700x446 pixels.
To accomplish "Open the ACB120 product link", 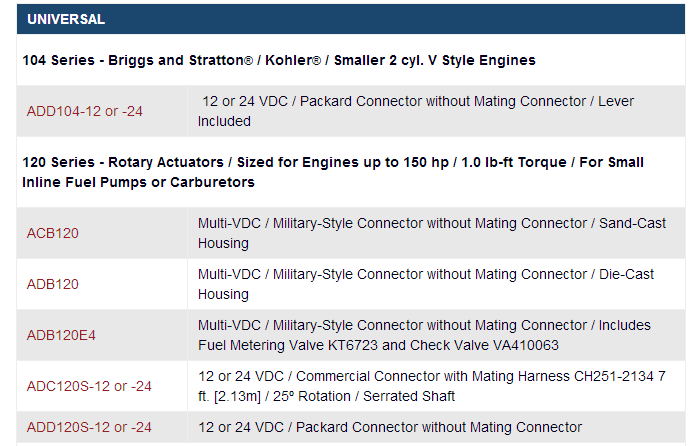I will pos(53,233).
